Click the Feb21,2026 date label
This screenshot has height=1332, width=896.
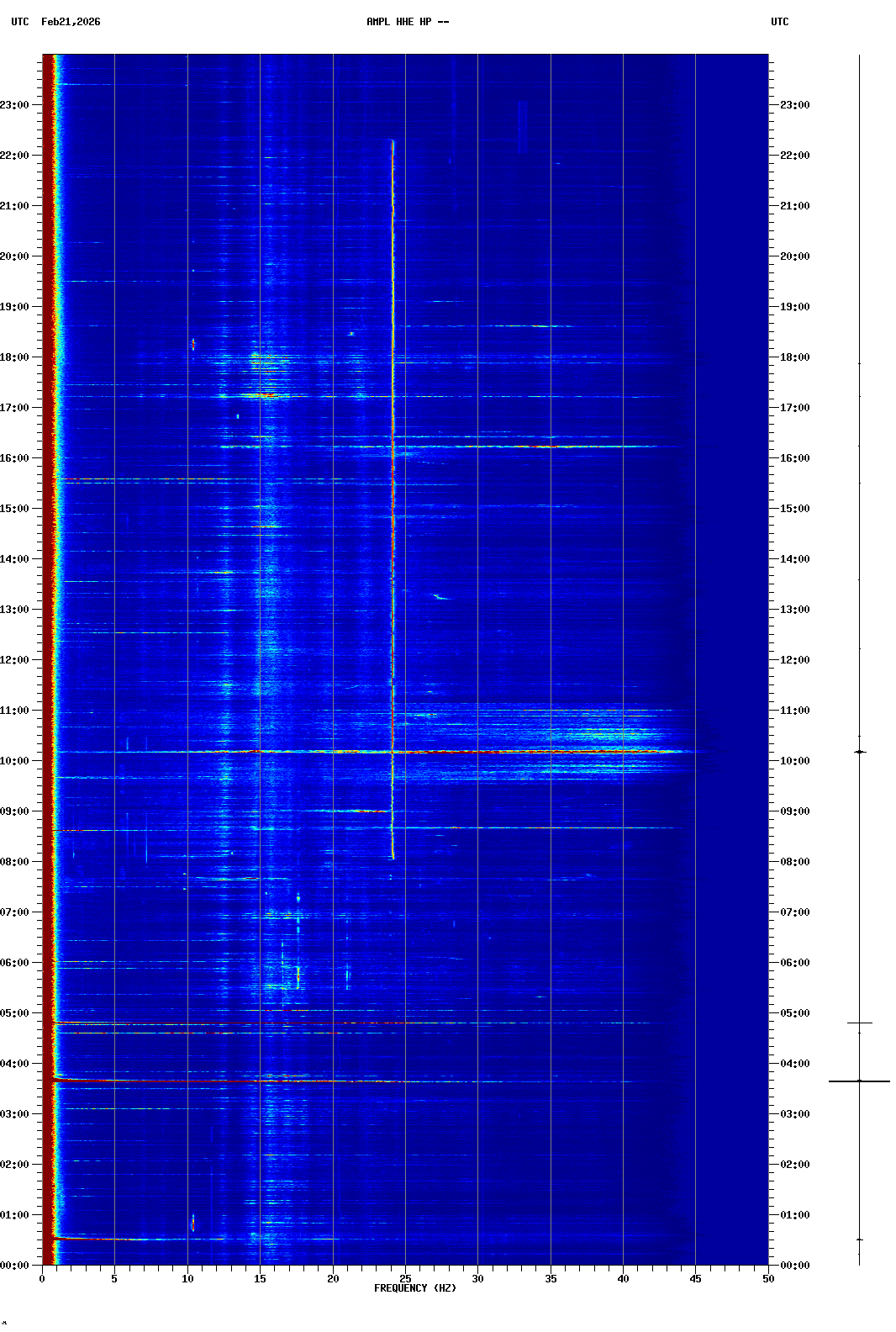pos(71,22)
